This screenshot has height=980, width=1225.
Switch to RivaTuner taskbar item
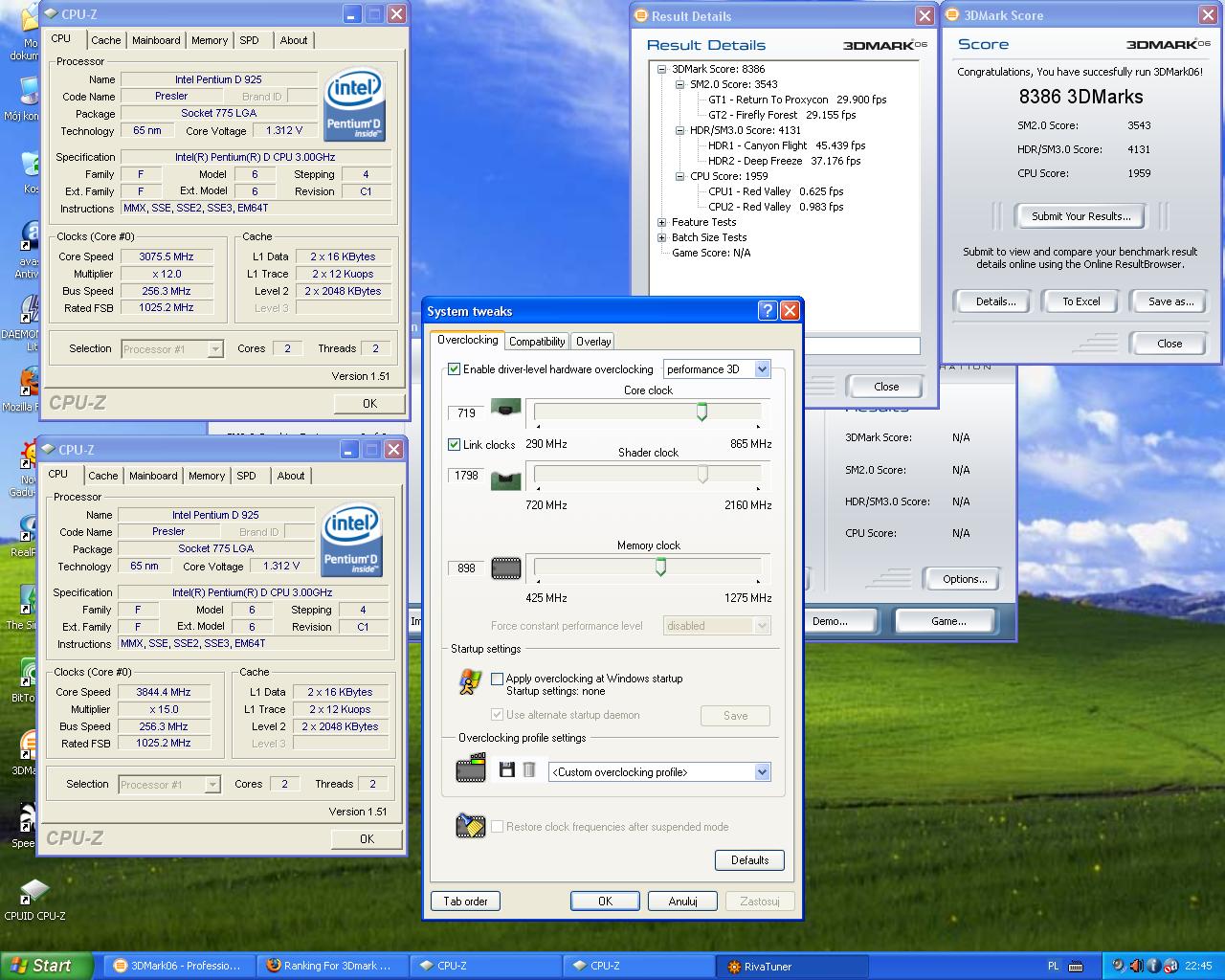[793, 966]
